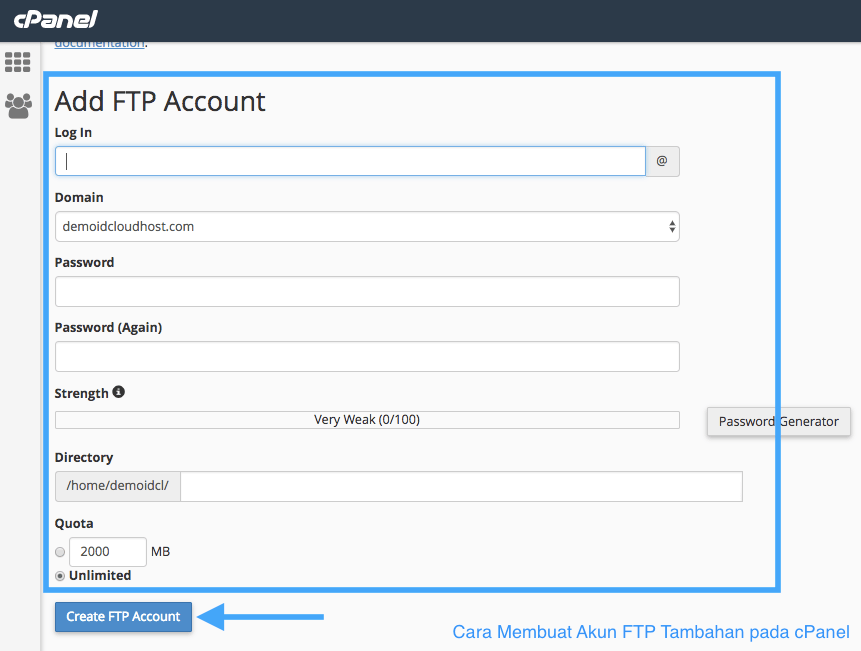
Task: Click the Create FTP Account button
Action: (x=123, y=617)
